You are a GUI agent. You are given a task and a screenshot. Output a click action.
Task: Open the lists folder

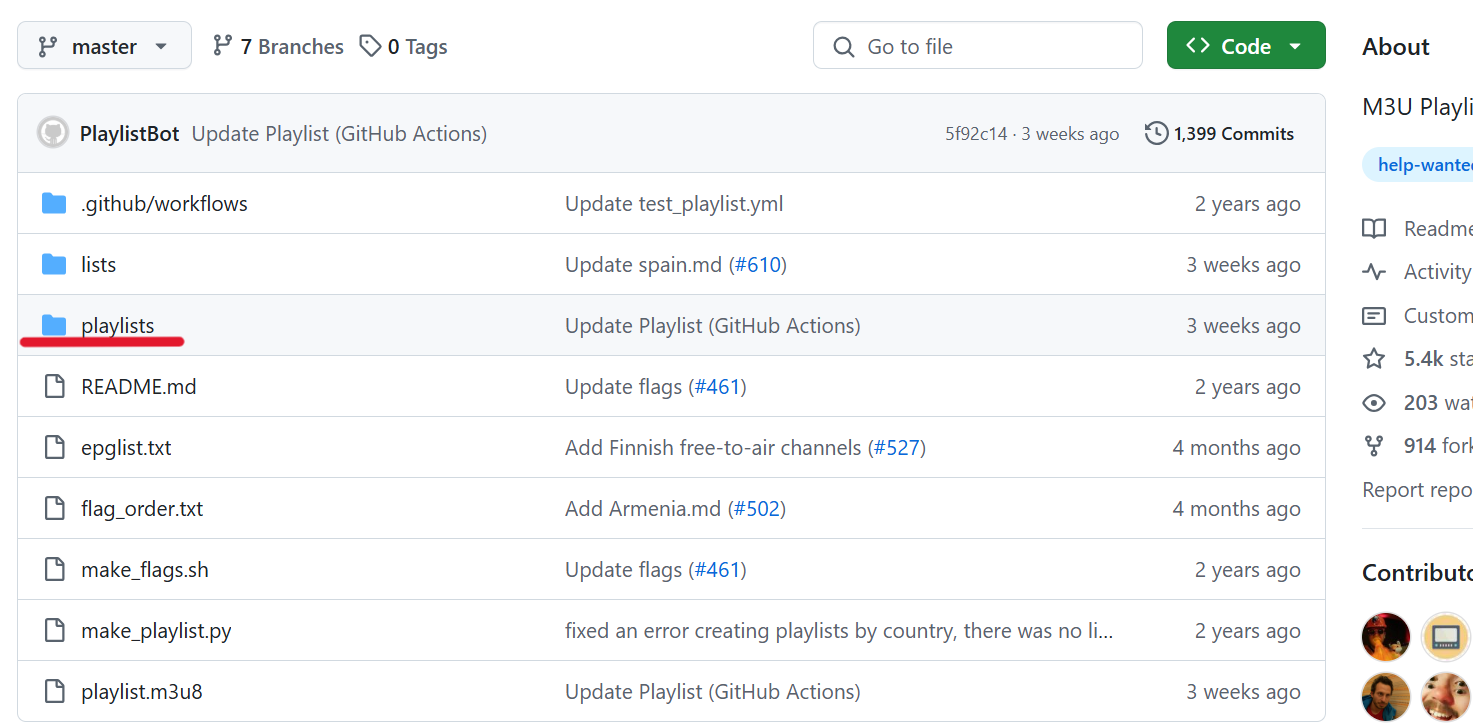tap(98, 265)
